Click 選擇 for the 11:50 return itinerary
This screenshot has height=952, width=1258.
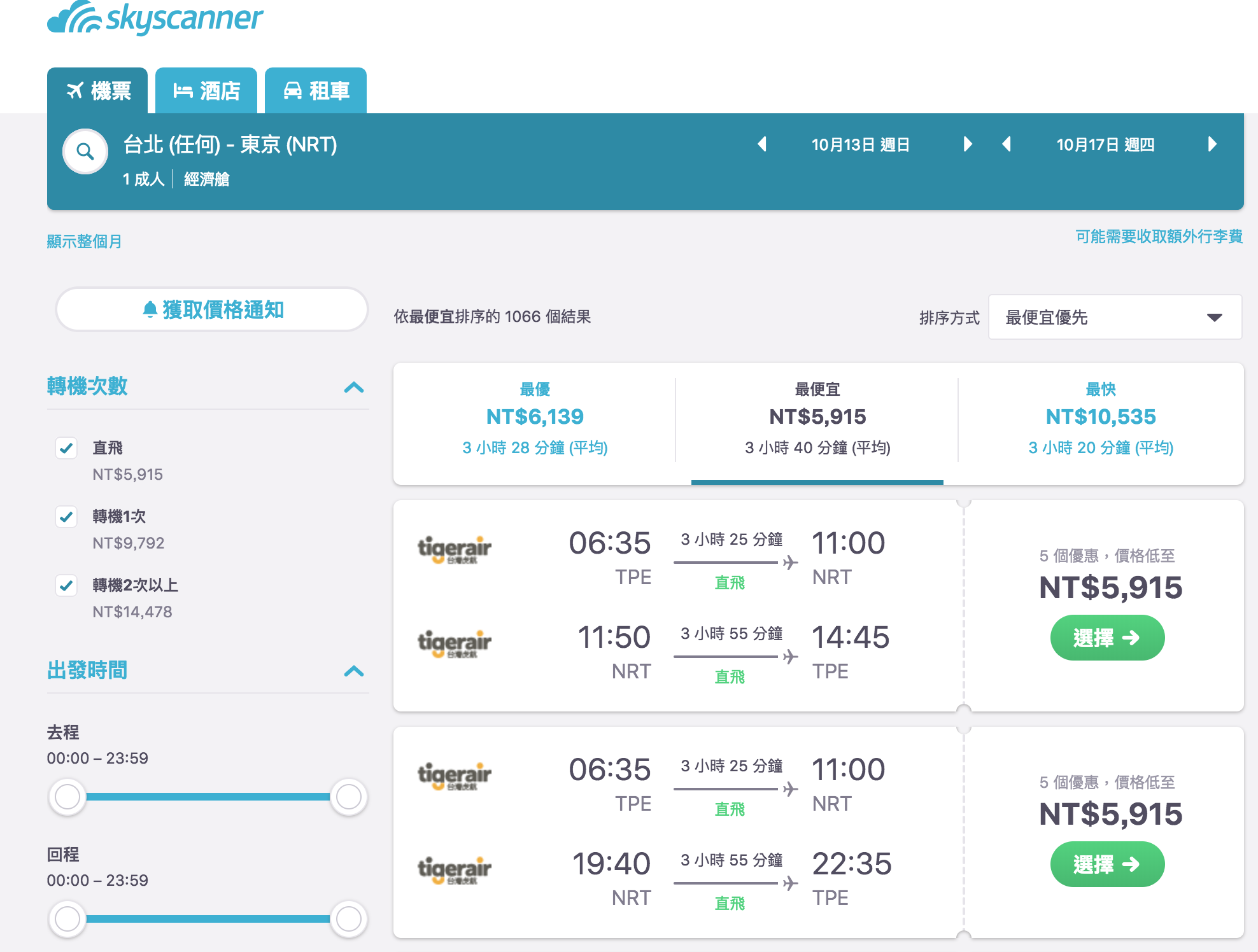pyautogui.click(x=1107, y=638)
